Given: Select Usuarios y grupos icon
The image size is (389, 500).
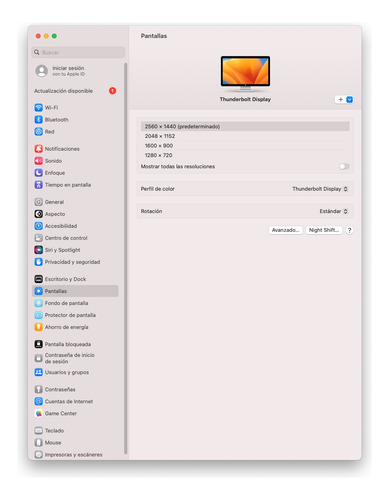Looking at the screenshot, I should 39,372.
